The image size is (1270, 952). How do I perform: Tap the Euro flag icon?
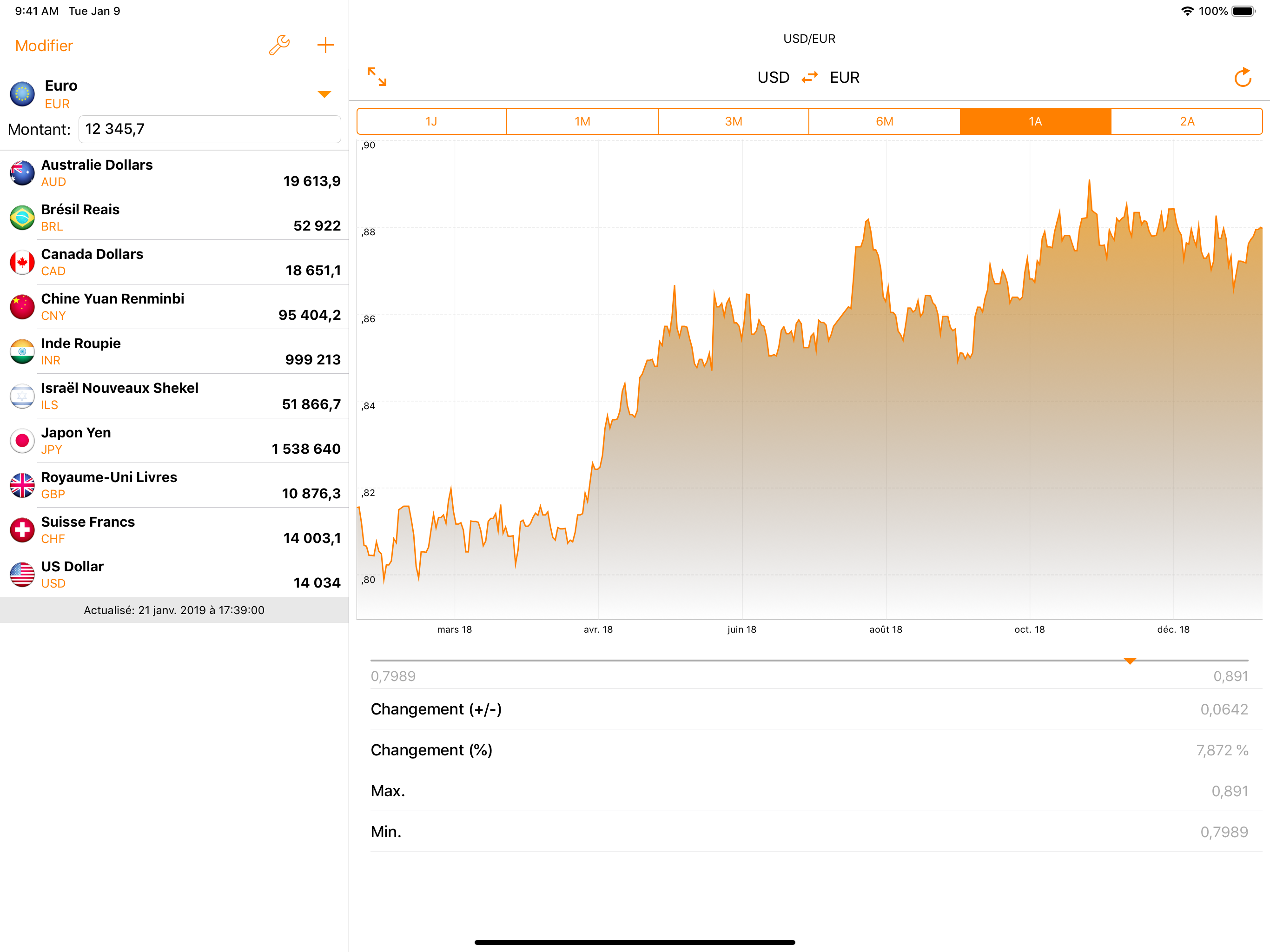click(22, 94)
